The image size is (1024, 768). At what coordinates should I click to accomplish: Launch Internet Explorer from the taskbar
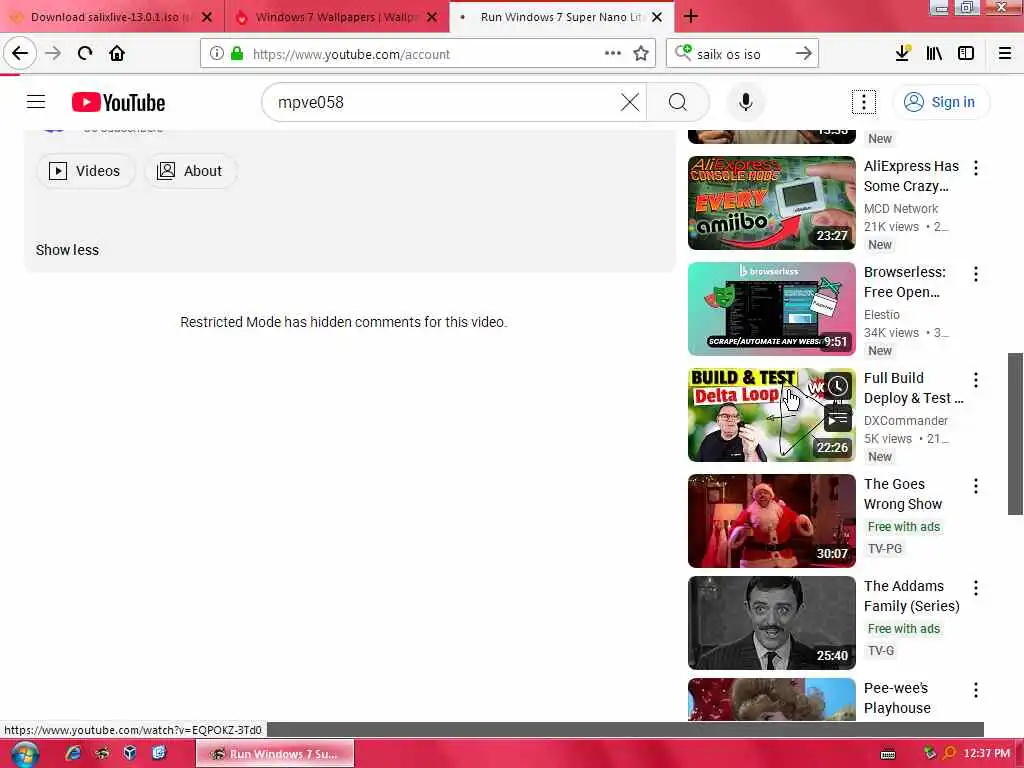pos(72,753)
